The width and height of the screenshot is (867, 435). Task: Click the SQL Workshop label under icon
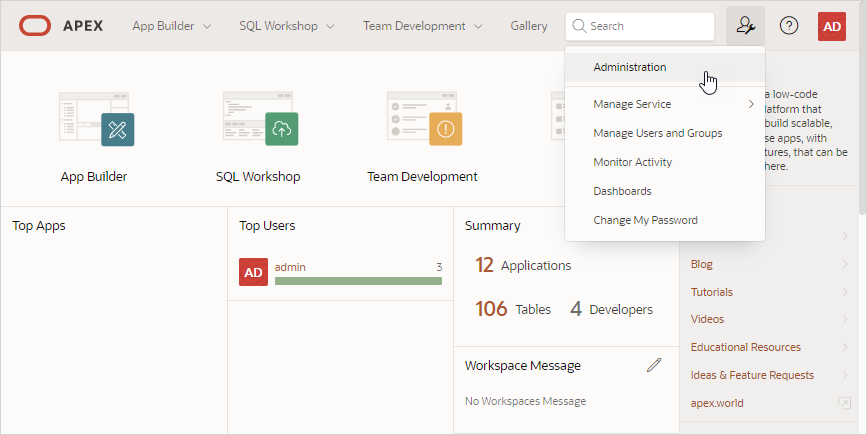[x=258, y=176]
